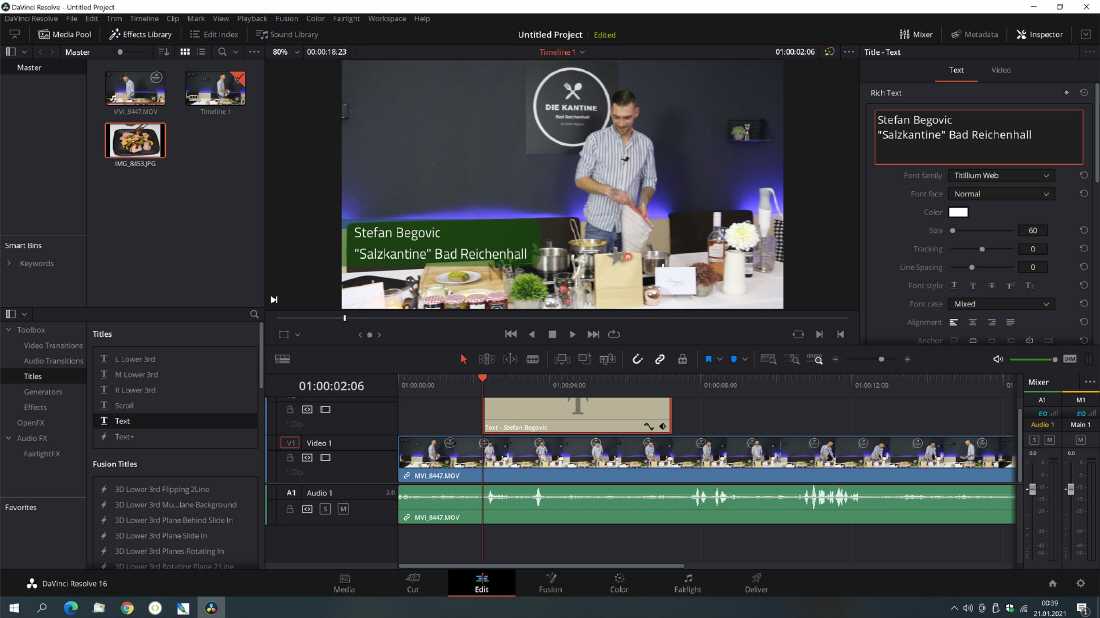Mute the Audio 1 track
This screenshot has width=1100, height=618.
(x=343, y=509)
